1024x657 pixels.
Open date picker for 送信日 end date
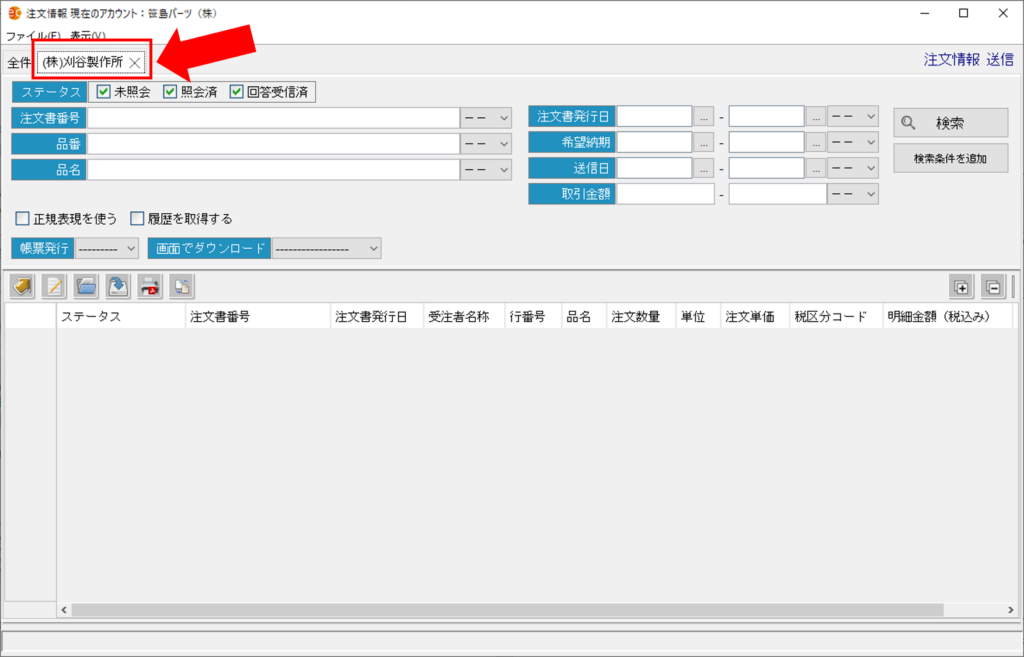816,168
